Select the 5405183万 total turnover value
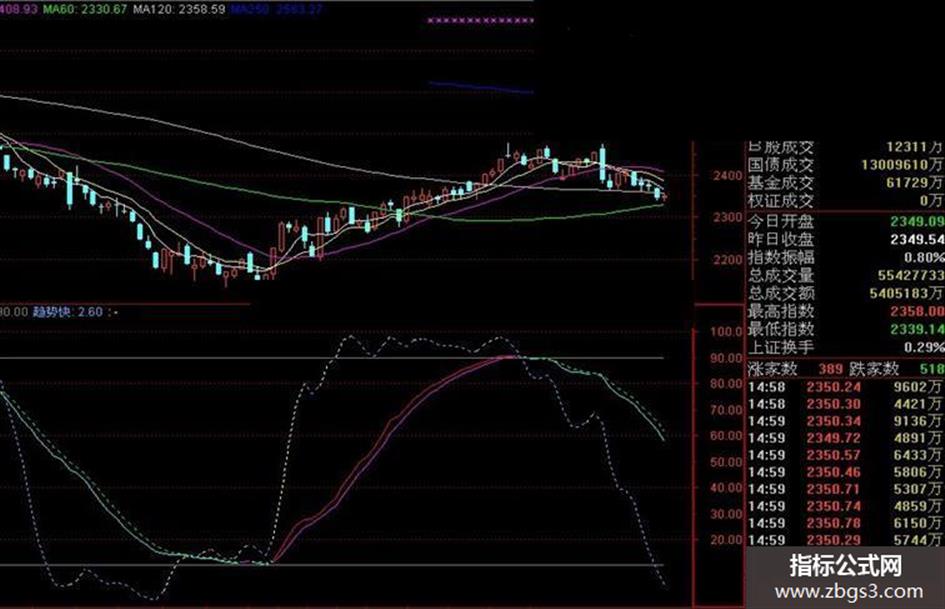Image resolution: width=945 pixels, height=609 pixels. pyautogui.click(x=906, y=294)
